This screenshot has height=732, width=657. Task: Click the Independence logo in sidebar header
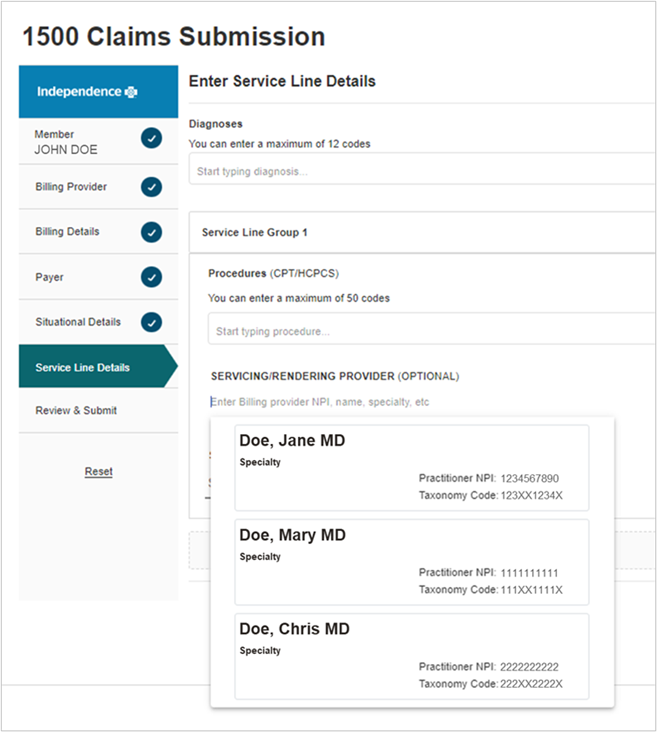click(x=87, y=92)
